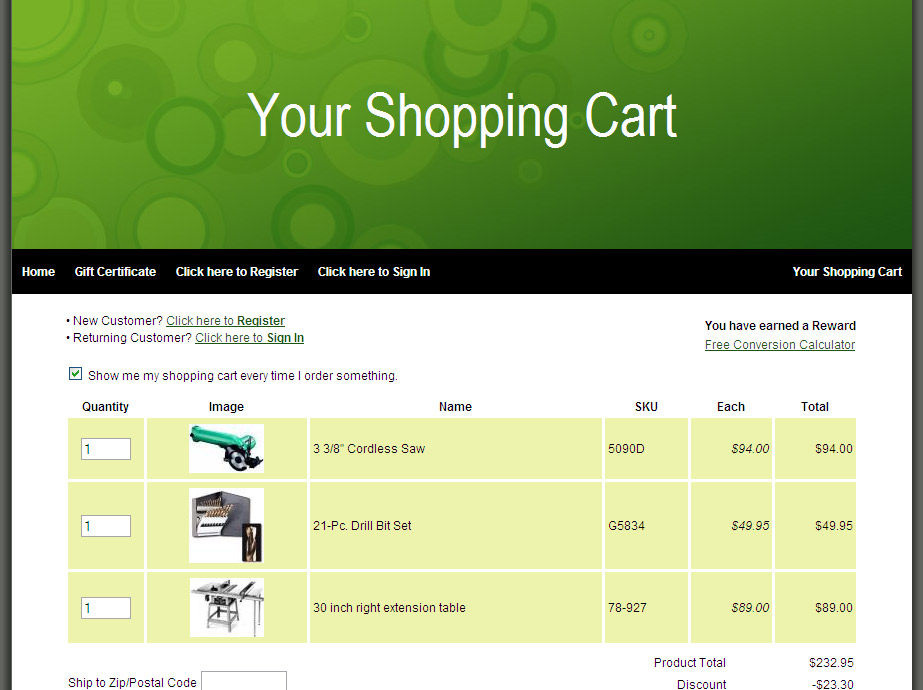Viewport: 923px width, 690px height.
Task: Focus the Cordless Saw quantity field
Action: [x=106, y=449]
